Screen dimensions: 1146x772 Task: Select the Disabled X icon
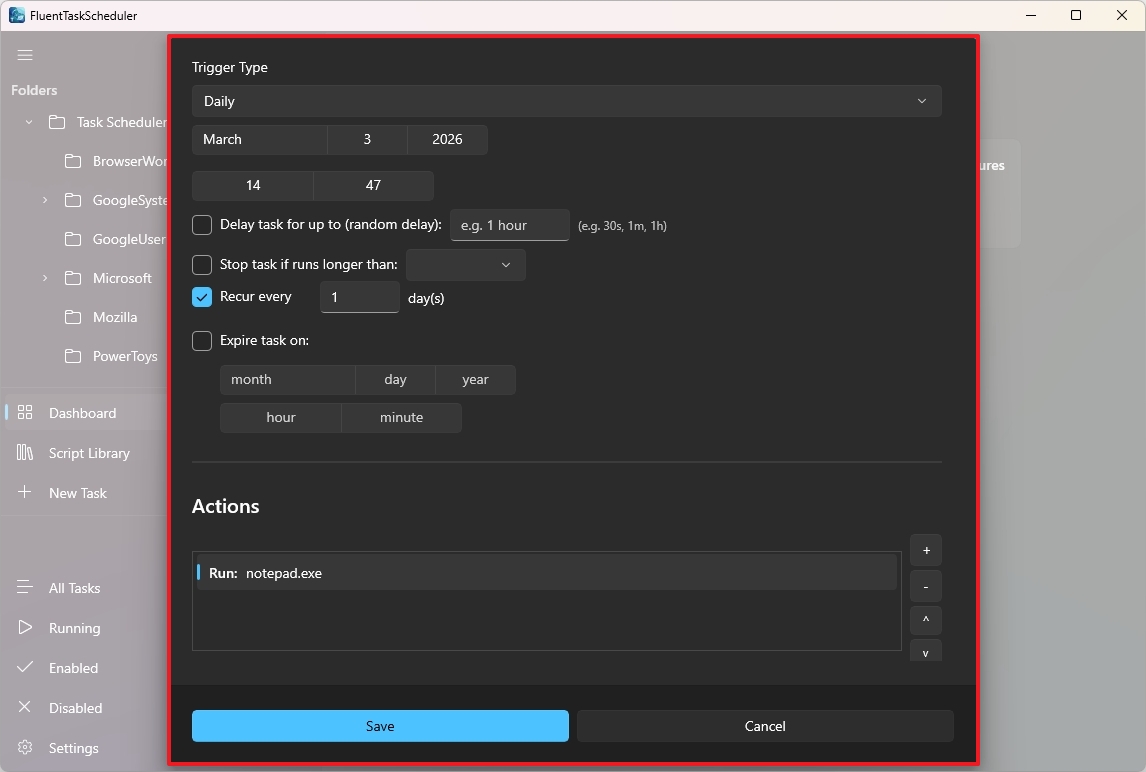pos(25,708)
